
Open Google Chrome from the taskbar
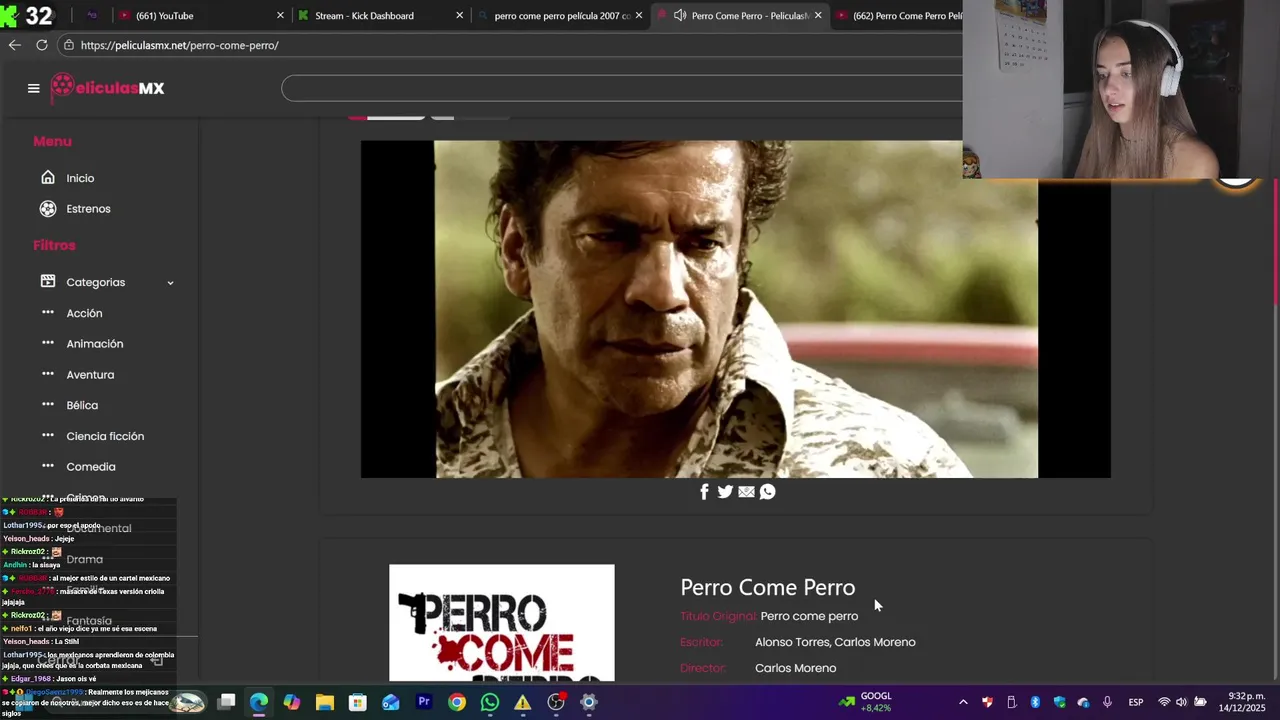457,702
